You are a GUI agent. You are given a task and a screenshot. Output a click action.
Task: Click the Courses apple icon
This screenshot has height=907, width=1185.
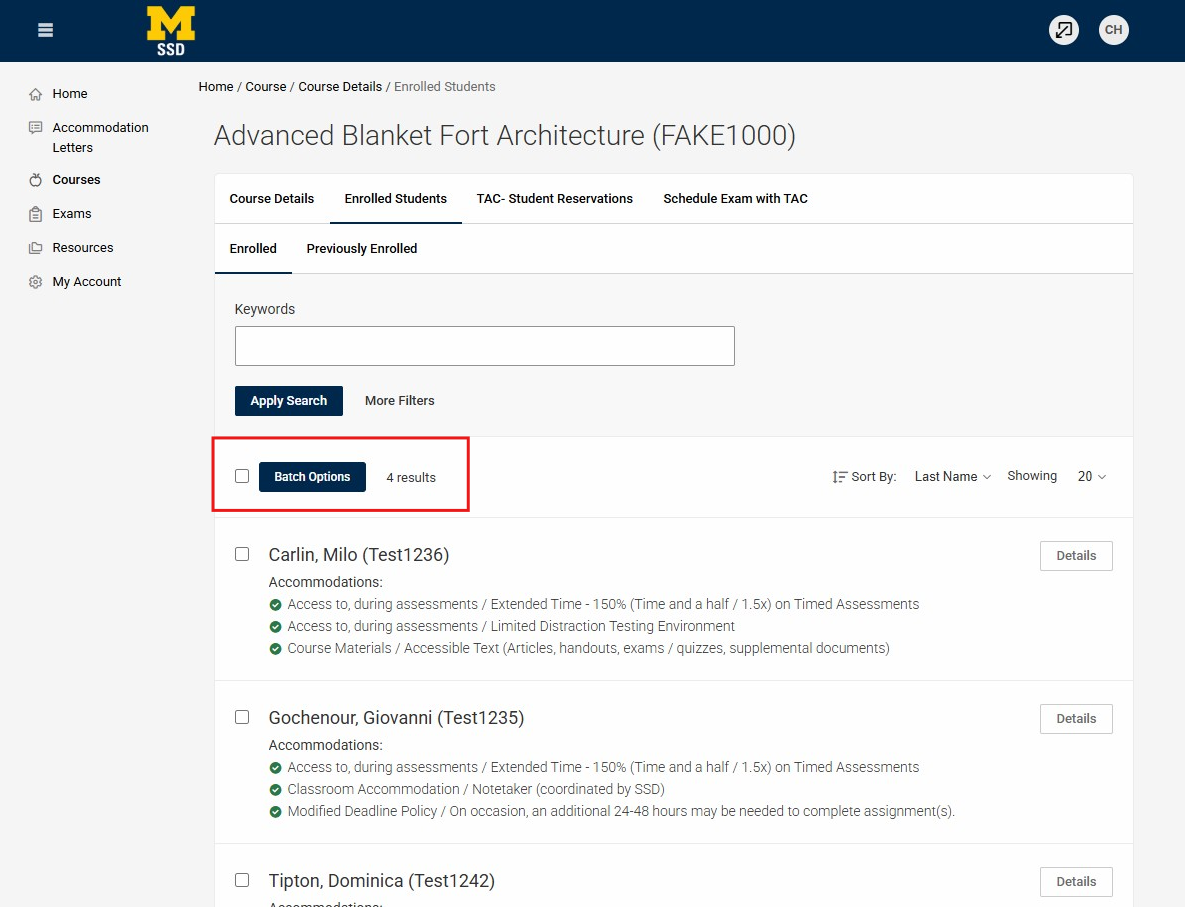(x=36, y=180)
